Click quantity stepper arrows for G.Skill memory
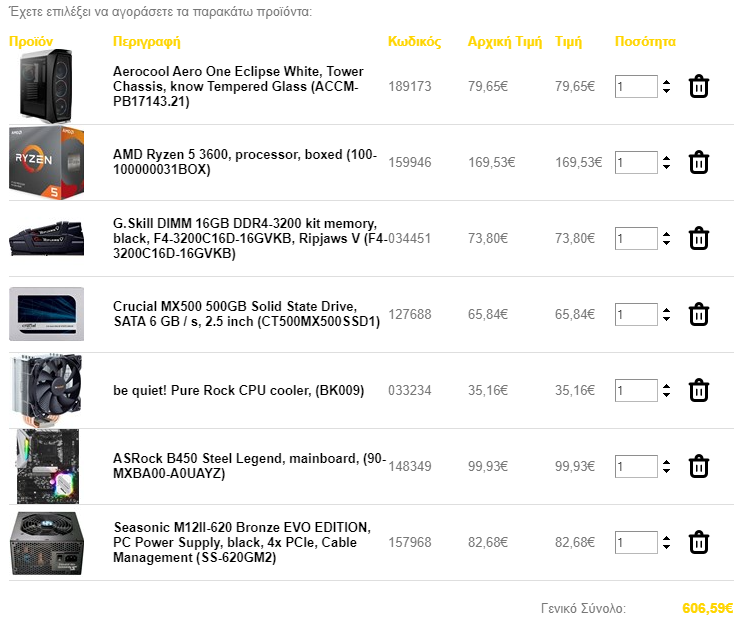 point(666,239)
